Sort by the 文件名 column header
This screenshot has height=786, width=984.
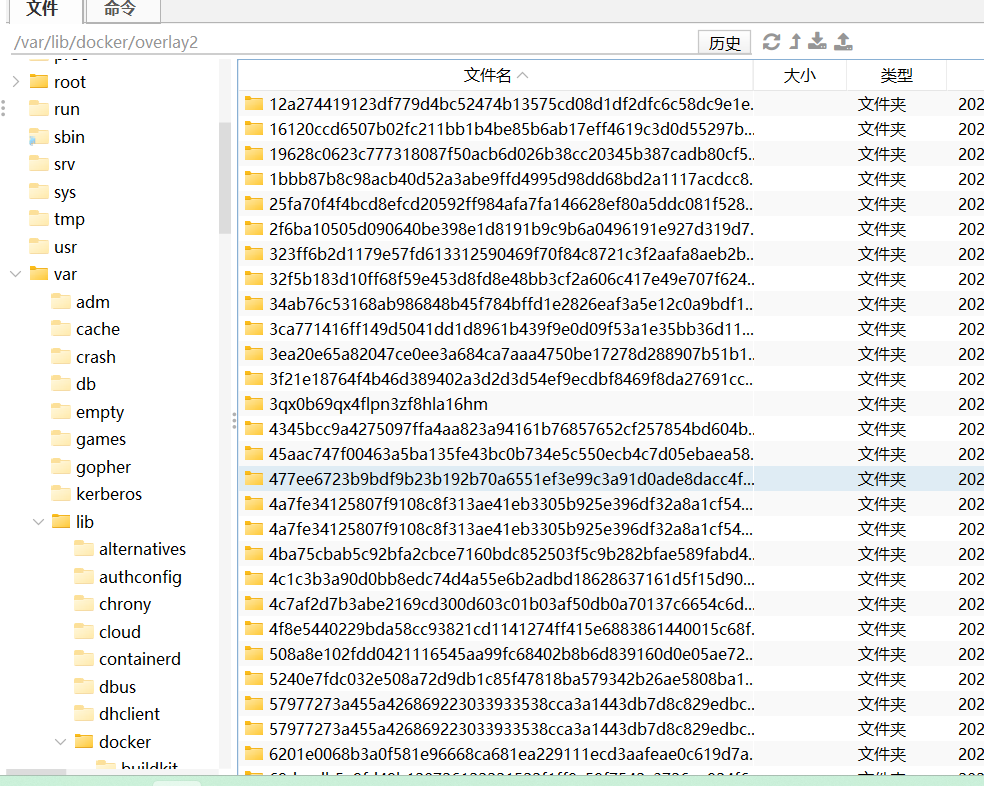click(496, 75)
